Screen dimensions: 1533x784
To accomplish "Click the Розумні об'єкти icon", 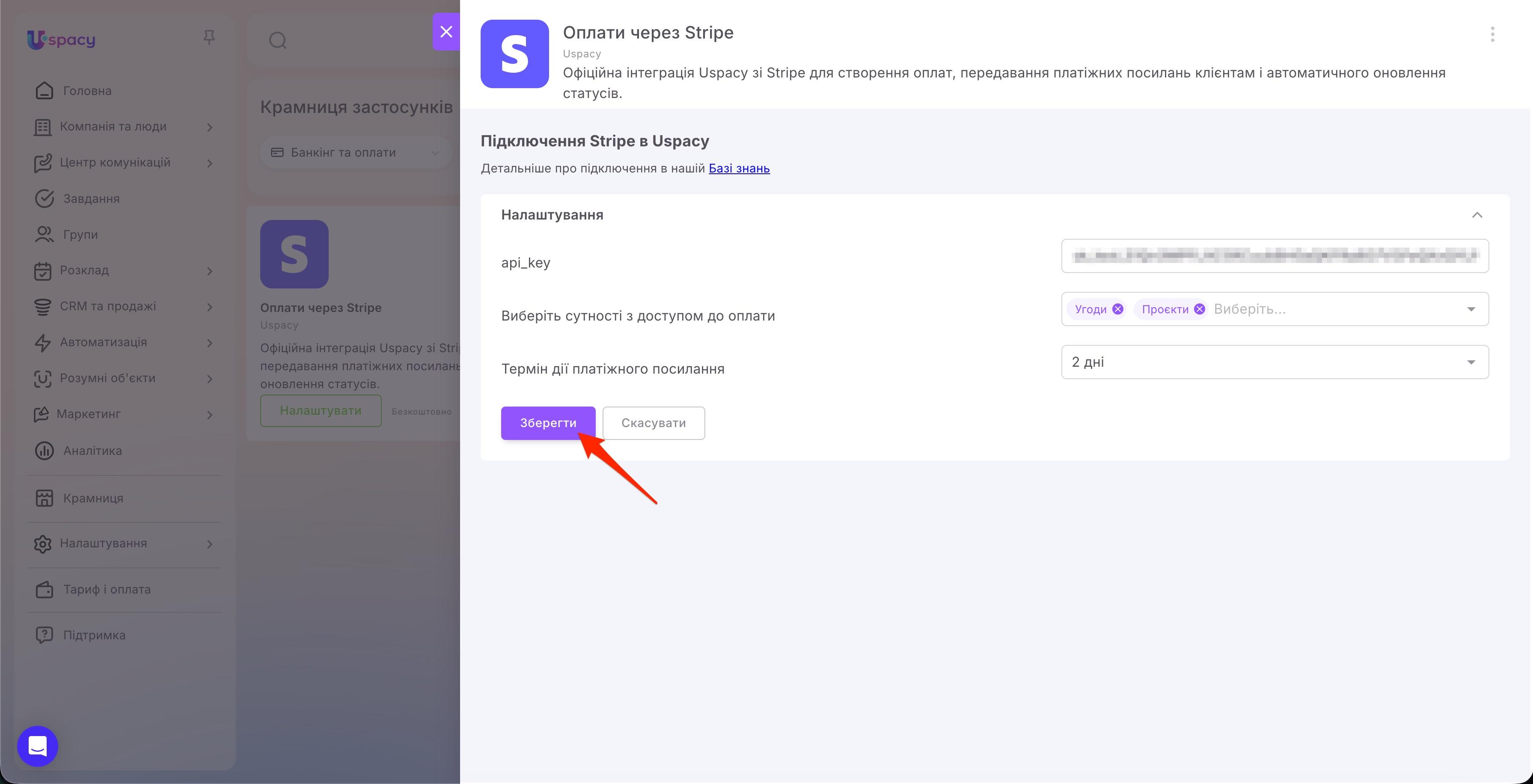I will coord(42,379).
